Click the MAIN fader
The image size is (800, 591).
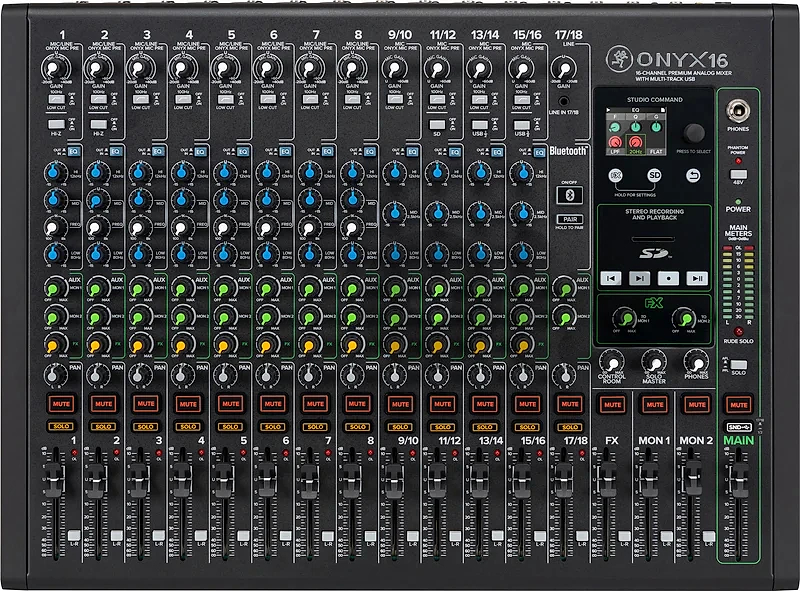[739, 480]
